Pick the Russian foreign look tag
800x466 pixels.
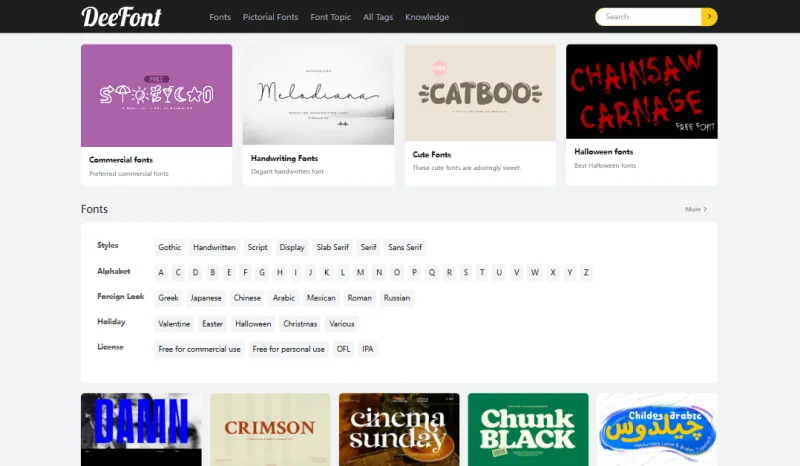[x=397, y=298]
